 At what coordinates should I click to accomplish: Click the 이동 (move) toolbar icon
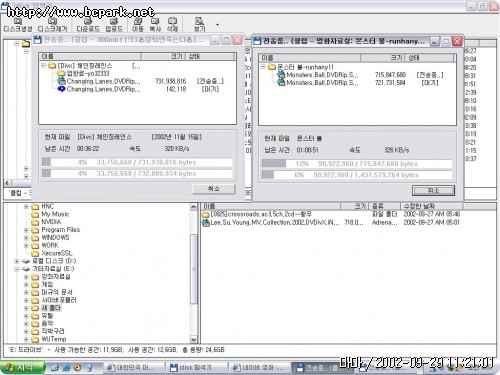click(x=138, y=25)
